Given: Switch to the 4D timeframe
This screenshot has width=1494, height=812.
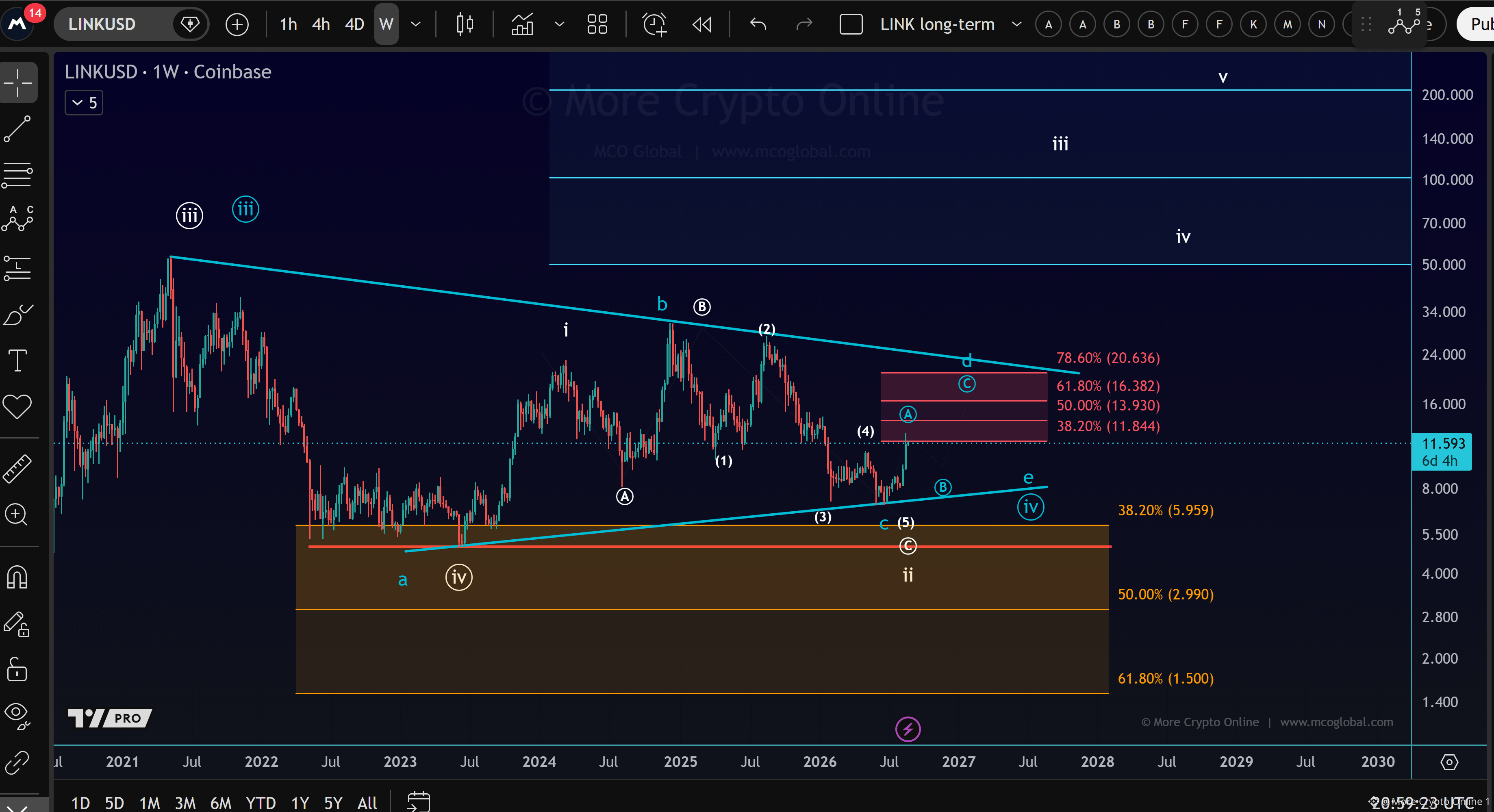Looking at the screenshot, I should coord(354,24).
